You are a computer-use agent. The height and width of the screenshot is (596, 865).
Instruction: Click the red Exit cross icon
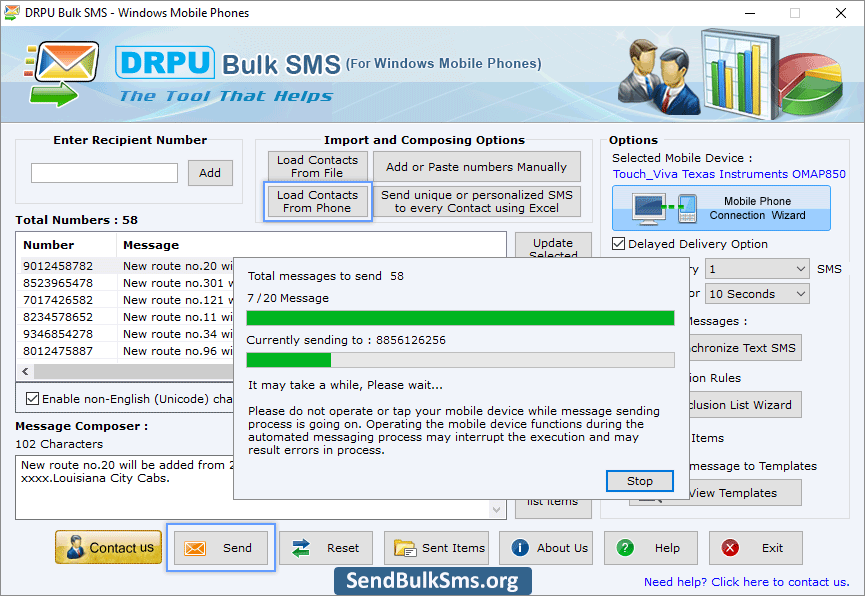730,548
